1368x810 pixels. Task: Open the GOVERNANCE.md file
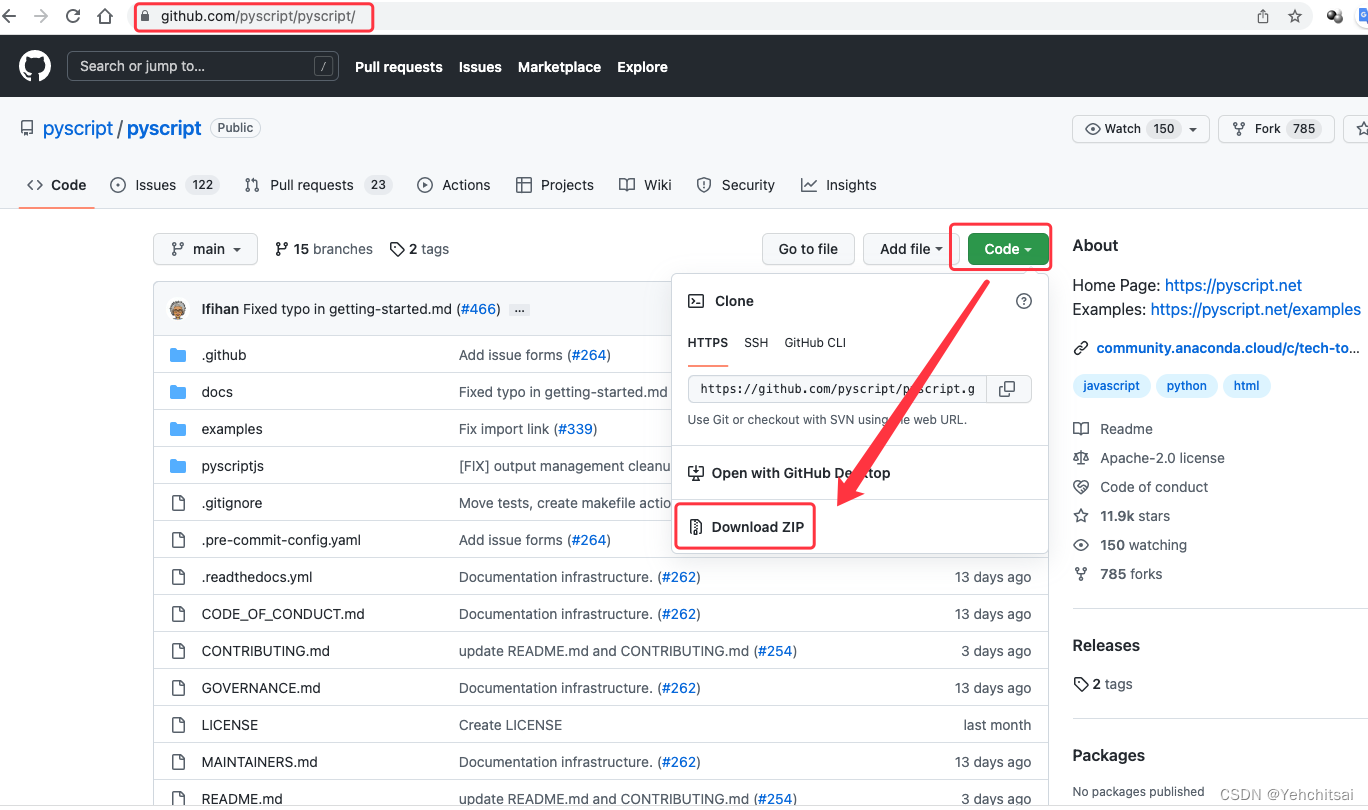pos(261,688)
